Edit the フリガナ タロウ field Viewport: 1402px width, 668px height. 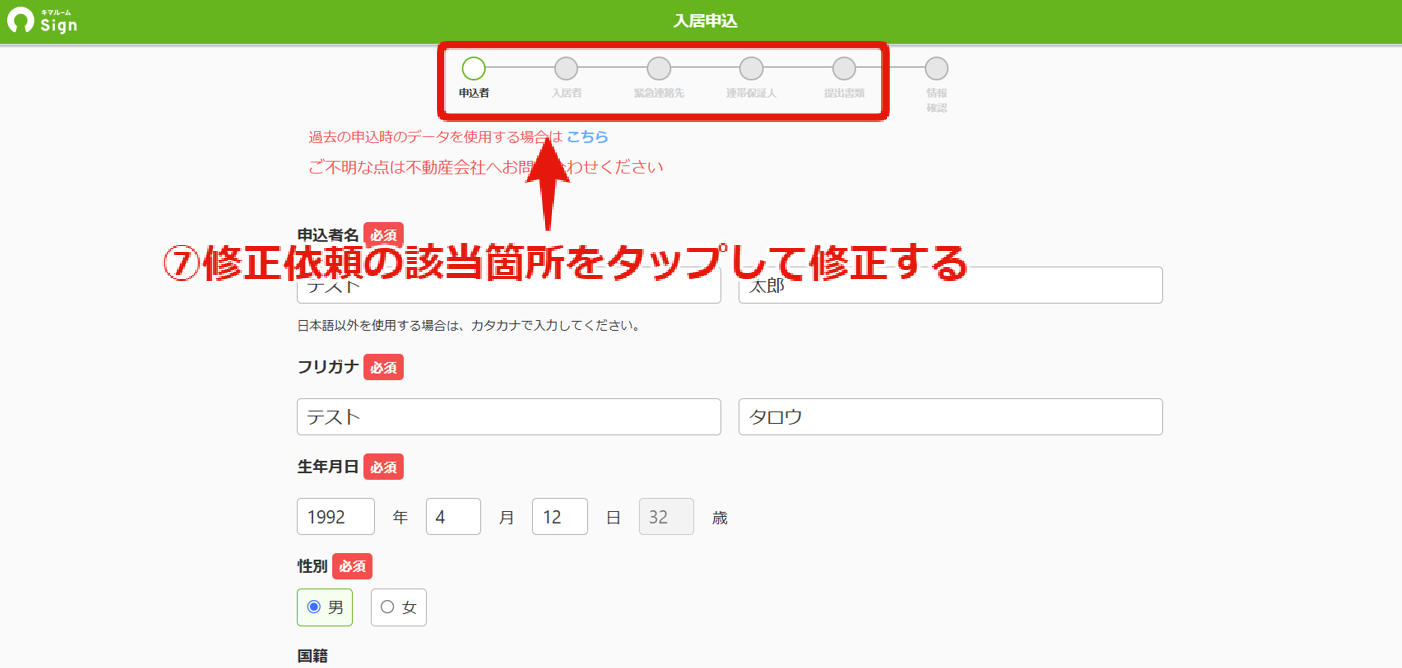point(951,417)
